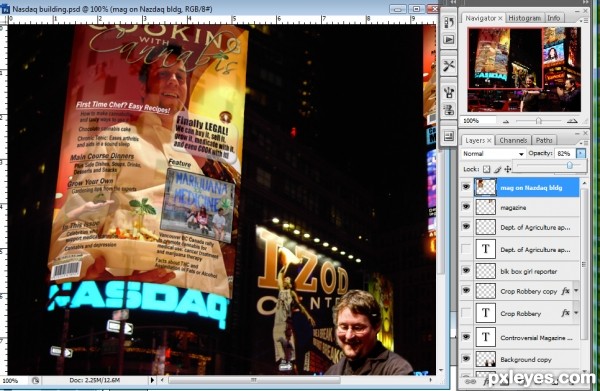The image size is (600, 391).
Task: Collapse the icon dock double arrows
Action: point(454,2)
